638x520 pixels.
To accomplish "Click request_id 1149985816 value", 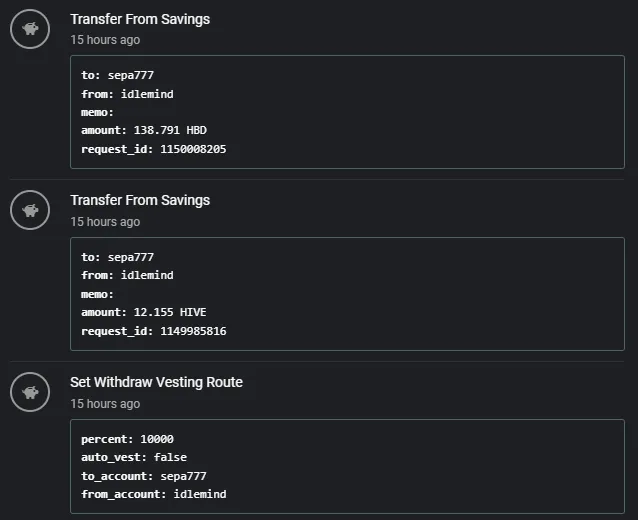I will pos(193,331).
